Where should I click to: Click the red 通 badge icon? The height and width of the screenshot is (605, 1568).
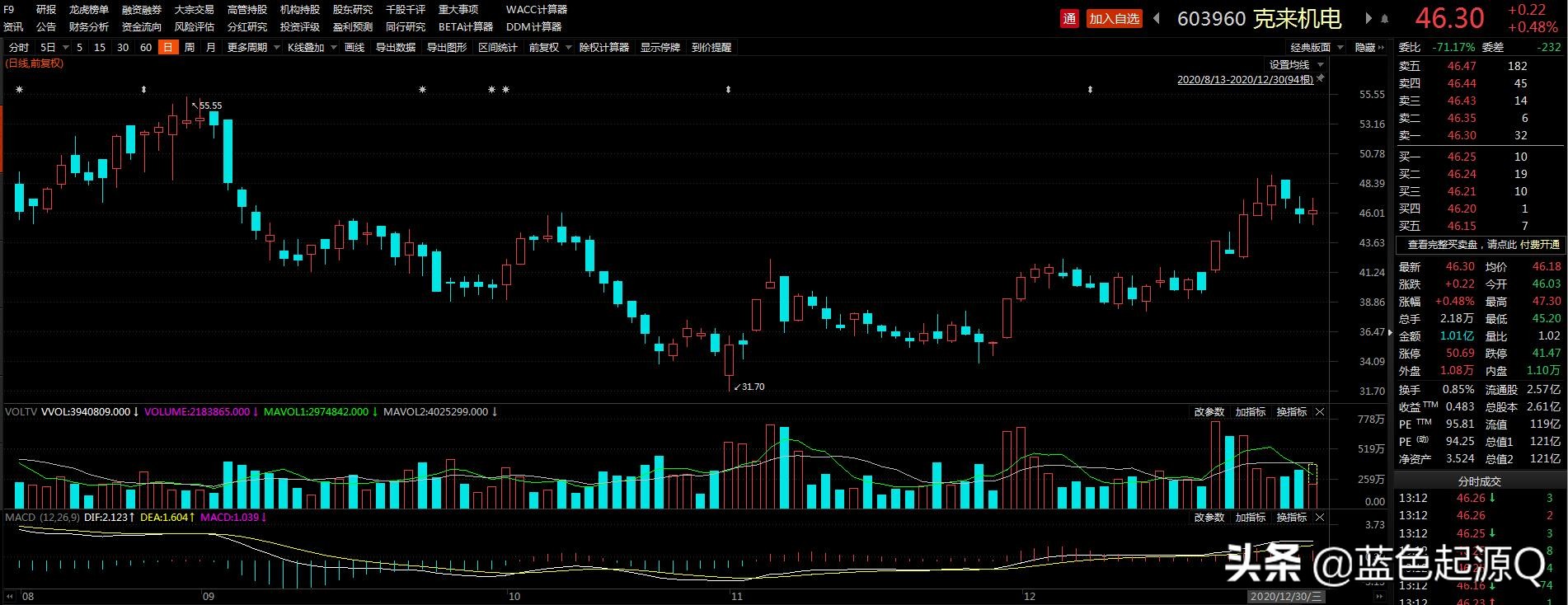click(1069, 18)
